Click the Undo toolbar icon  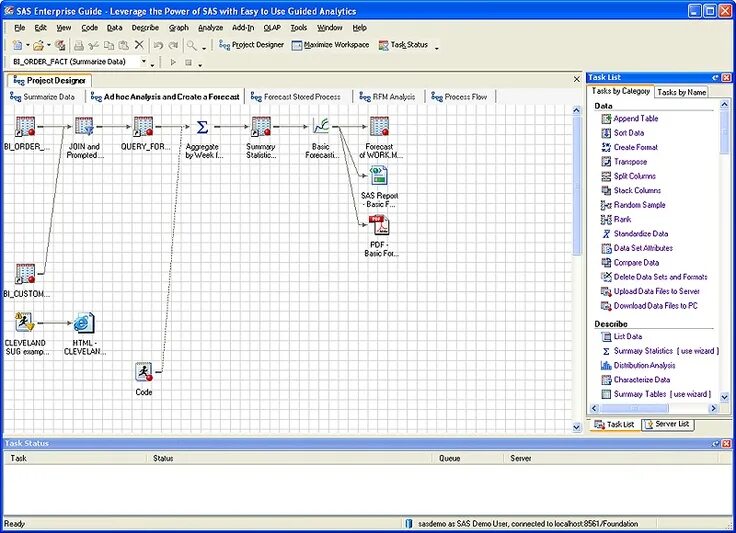159,45
